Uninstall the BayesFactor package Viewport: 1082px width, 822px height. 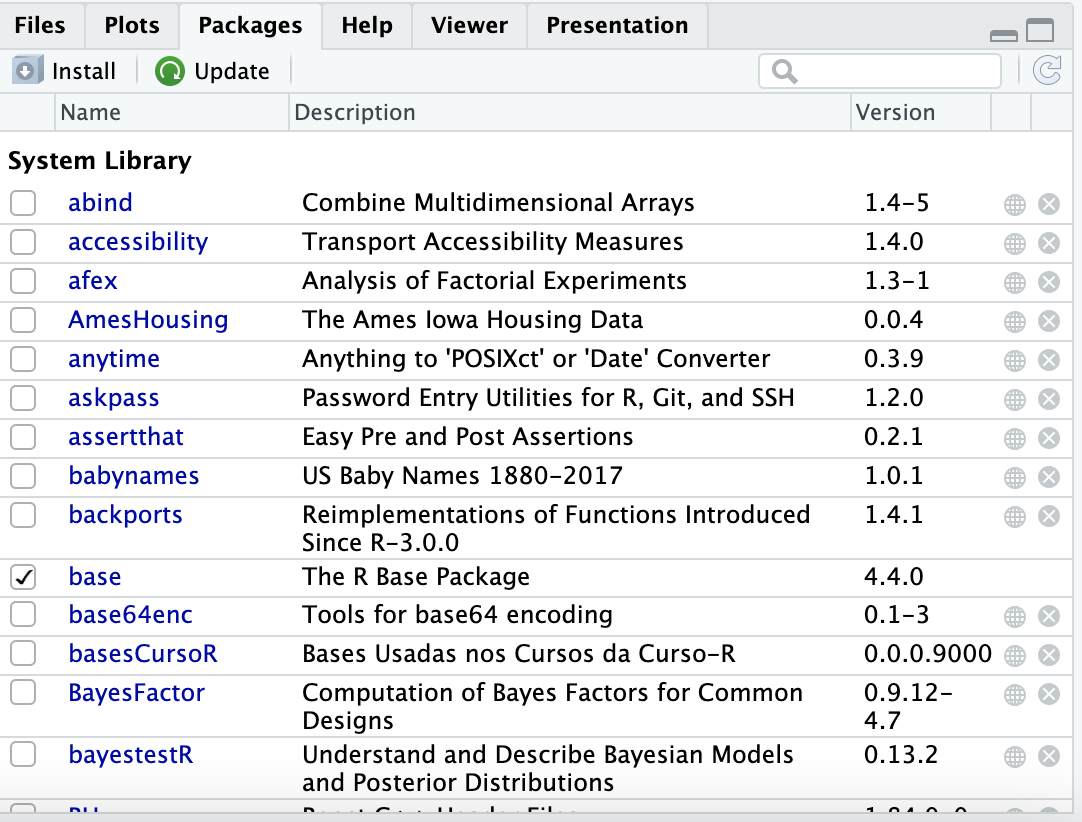(1048, 694)
